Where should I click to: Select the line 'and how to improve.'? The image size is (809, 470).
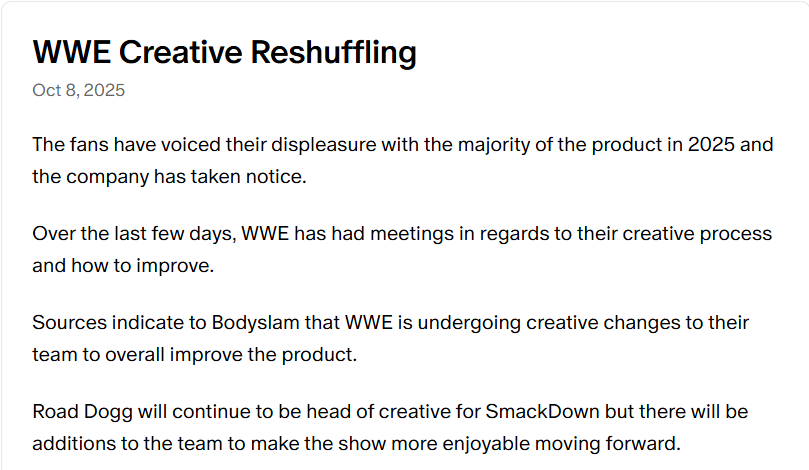(x=123, y=266)
